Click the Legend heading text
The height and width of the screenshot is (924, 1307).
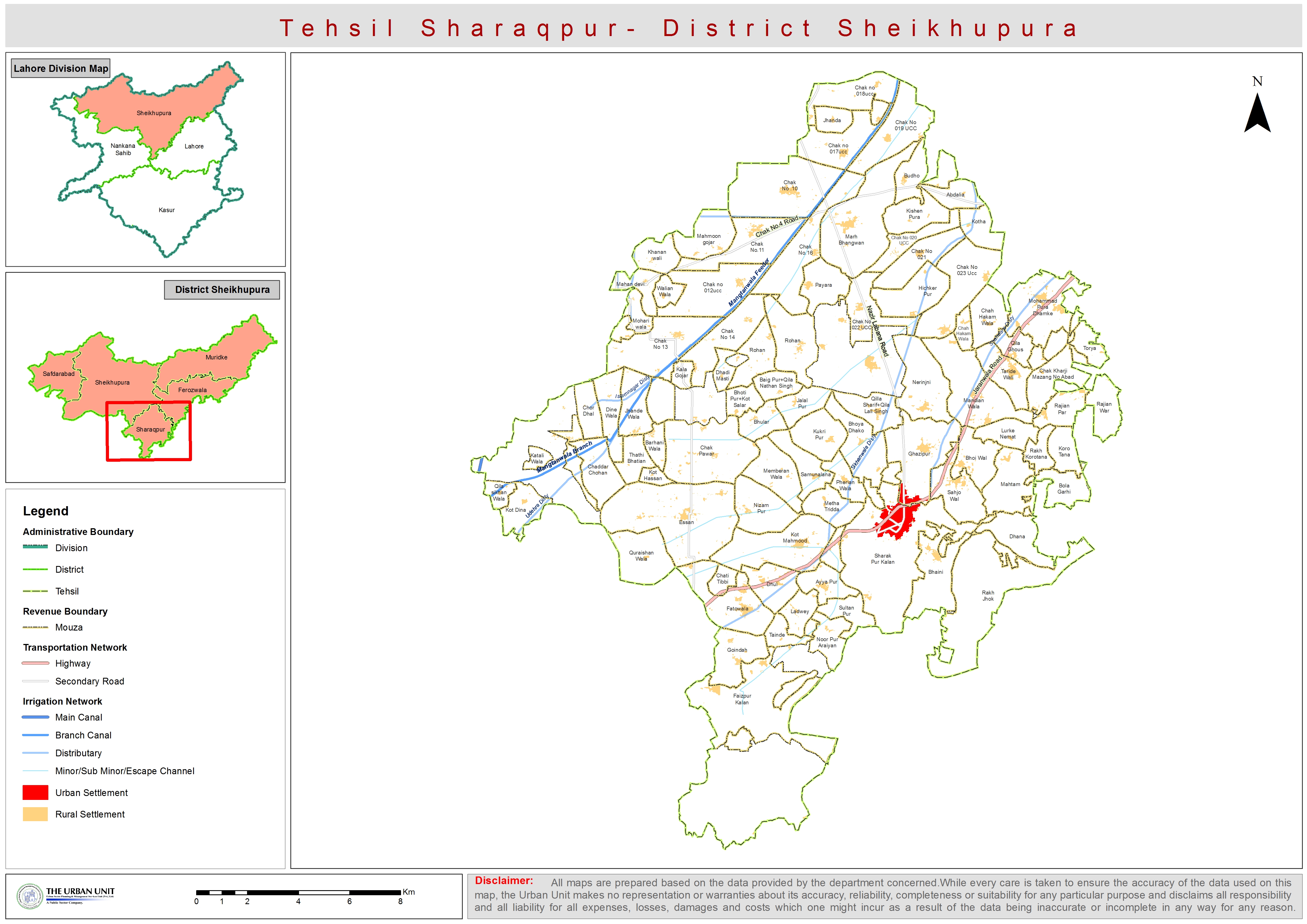[x=46, y=511]
